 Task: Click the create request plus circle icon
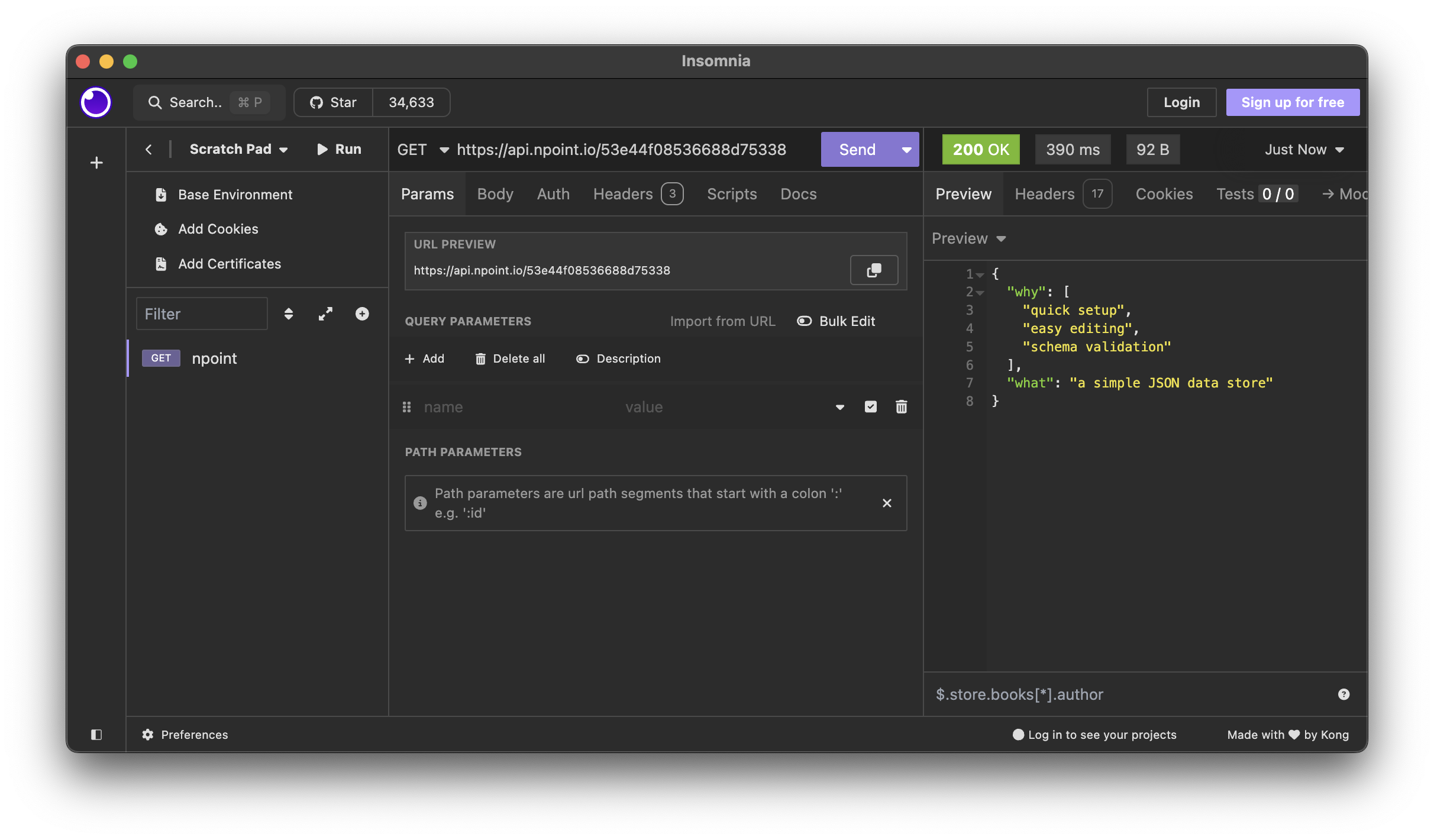tap(362, 314)
